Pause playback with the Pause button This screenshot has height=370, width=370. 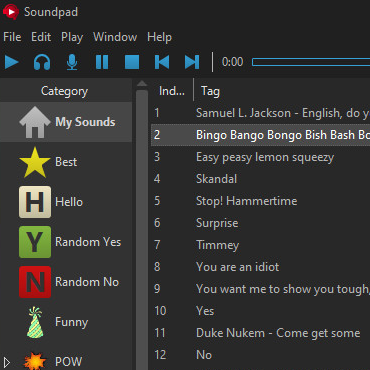[102, 62]
